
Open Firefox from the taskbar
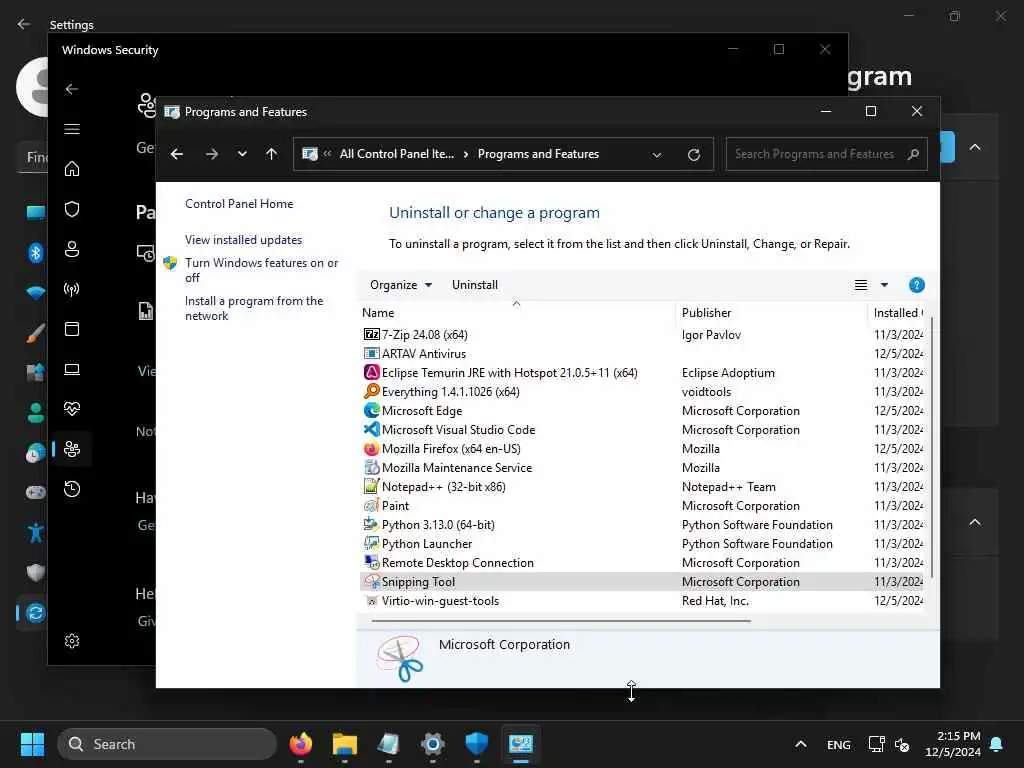click(300, 744)
